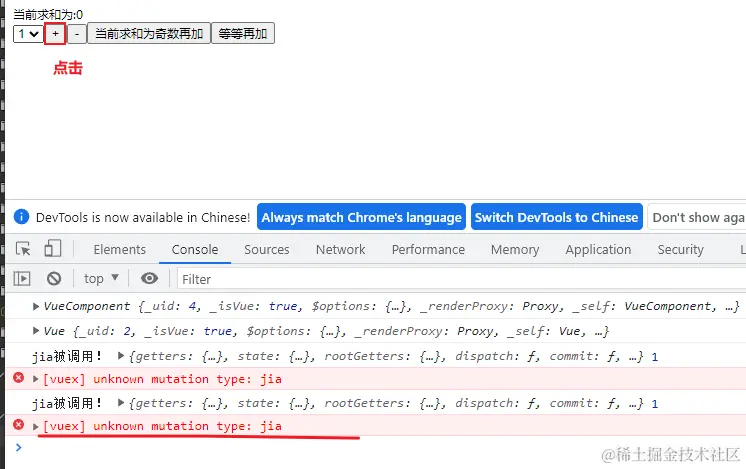Image resolution: width=746 pixels, height=469 pixels.
Task: Click 当前求和为奇数再加 button
Action: click(x=149, y=34)
